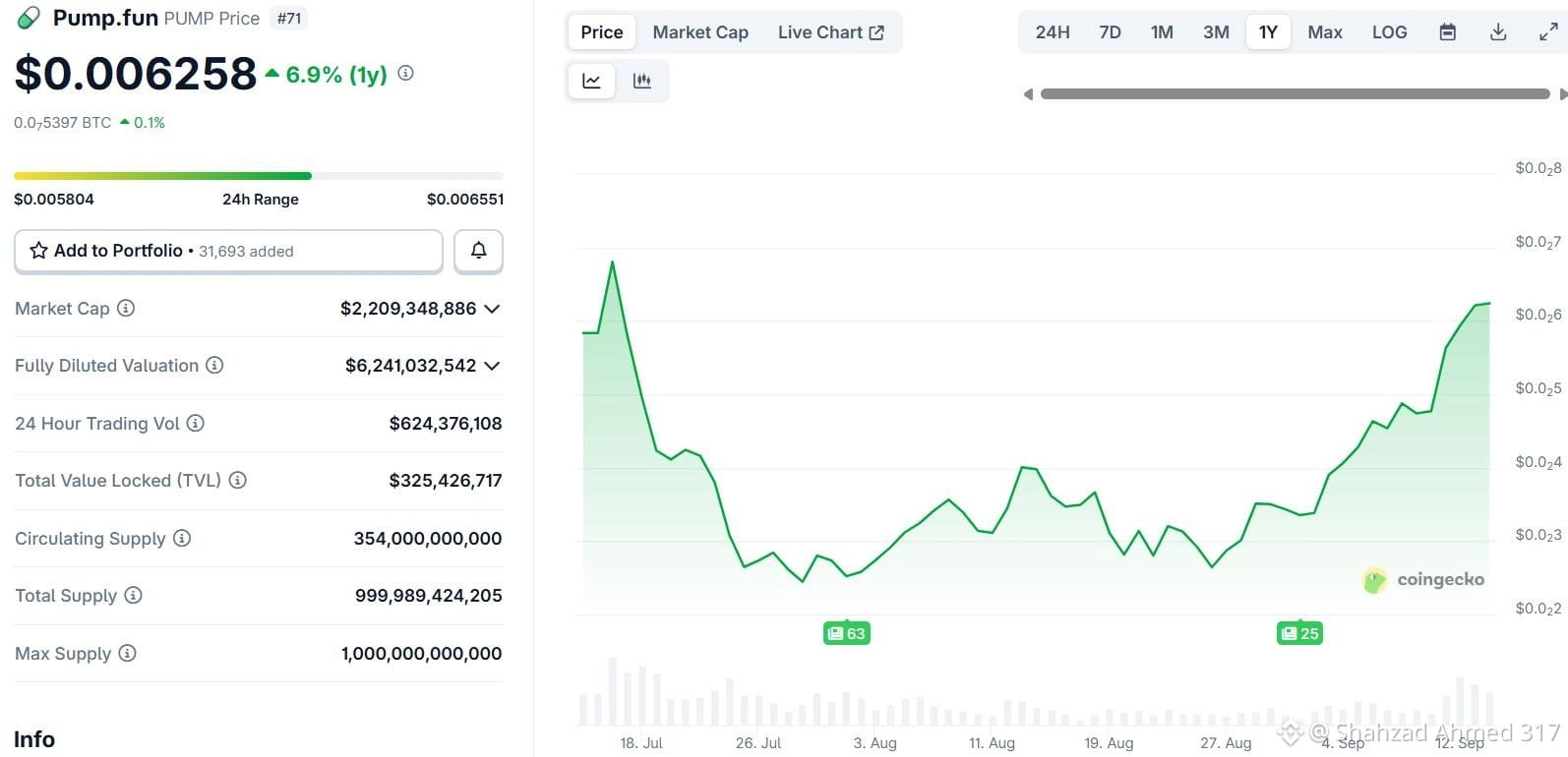Click the coingecko logo on the chart

[x=1423, y=580]
